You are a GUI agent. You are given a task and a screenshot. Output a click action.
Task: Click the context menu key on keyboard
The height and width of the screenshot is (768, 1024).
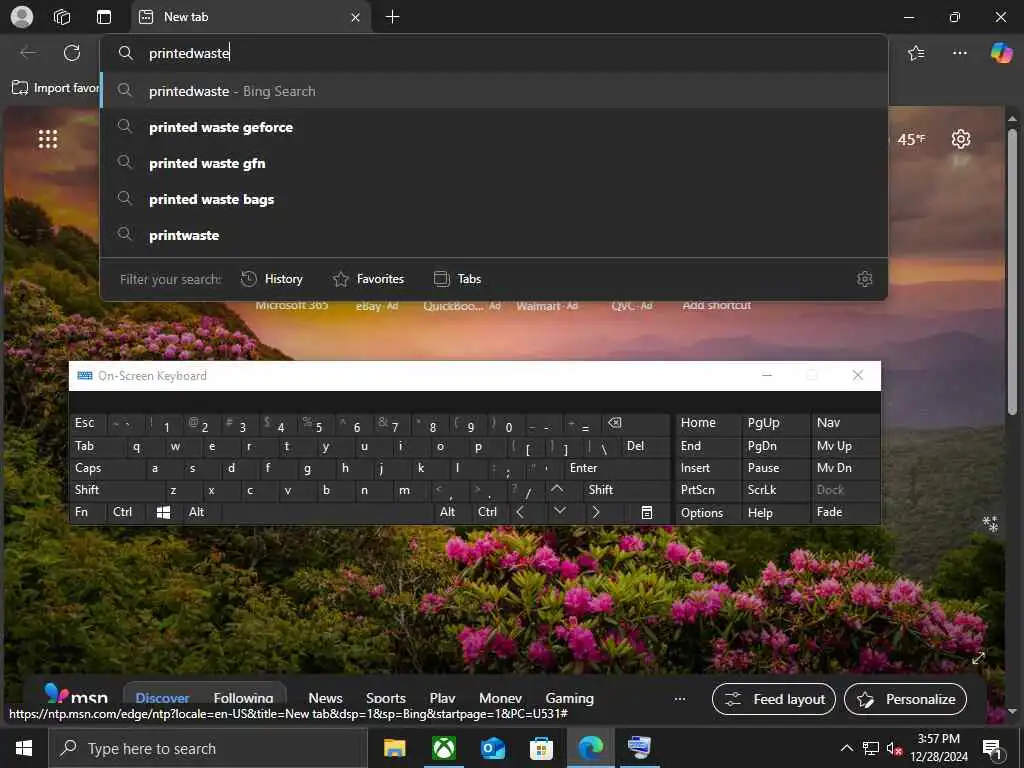tap(647, 513)
